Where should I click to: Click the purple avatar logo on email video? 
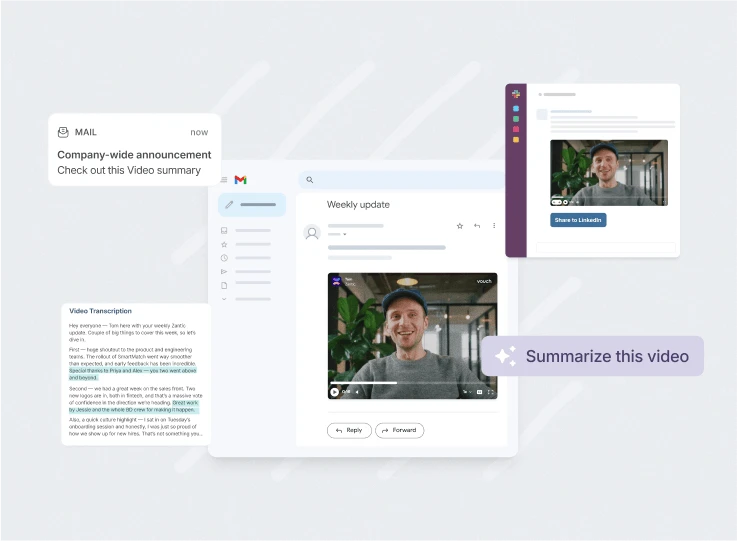click(x=336, y=281)
